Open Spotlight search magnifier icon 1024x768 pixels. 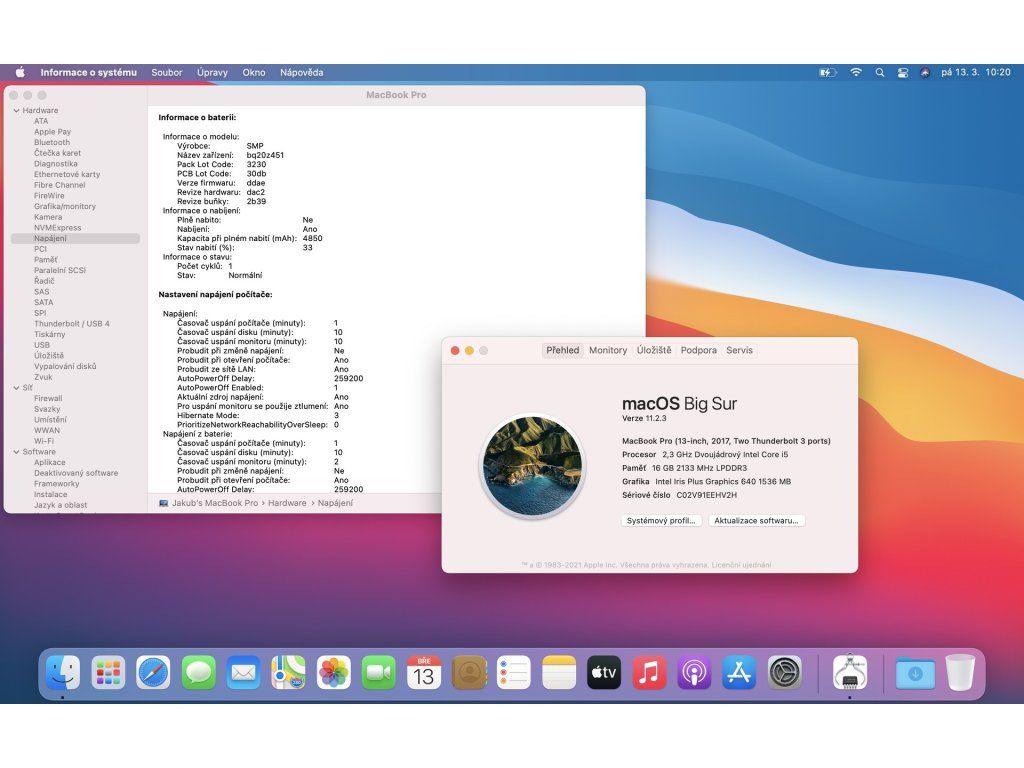pos(880,72)
